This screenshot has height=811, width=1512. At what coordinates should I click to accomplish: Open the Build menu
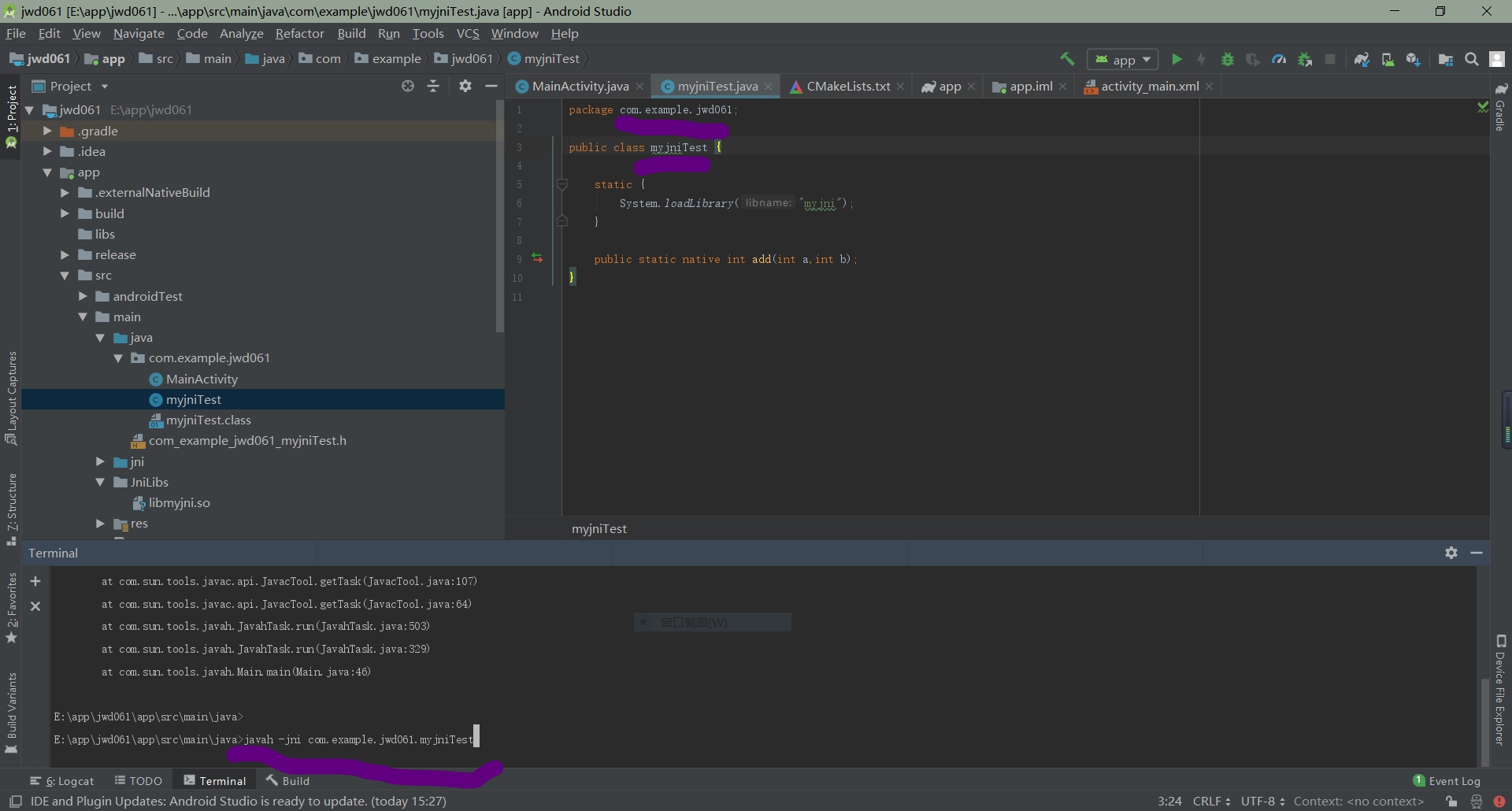coord(351,33)
